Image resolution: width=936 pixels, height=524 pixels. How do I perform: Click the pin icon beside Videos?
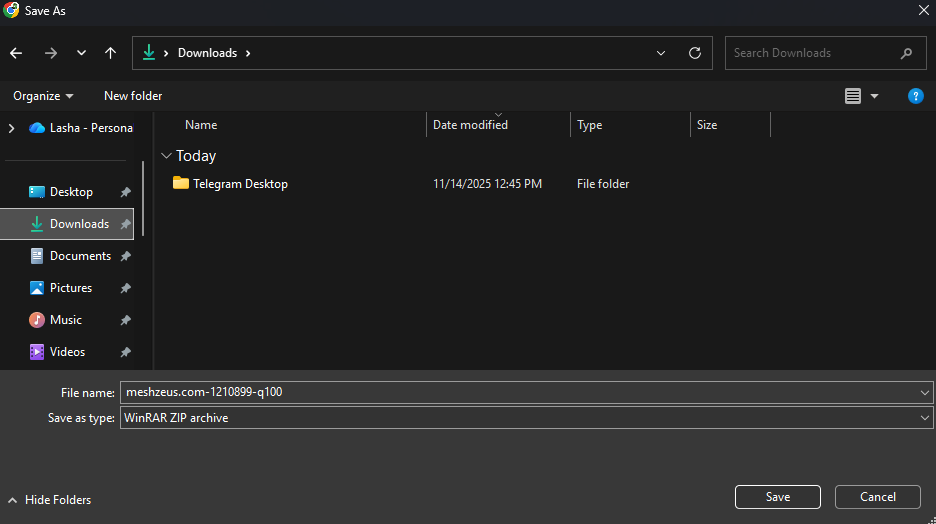click(x=125, y=352)
